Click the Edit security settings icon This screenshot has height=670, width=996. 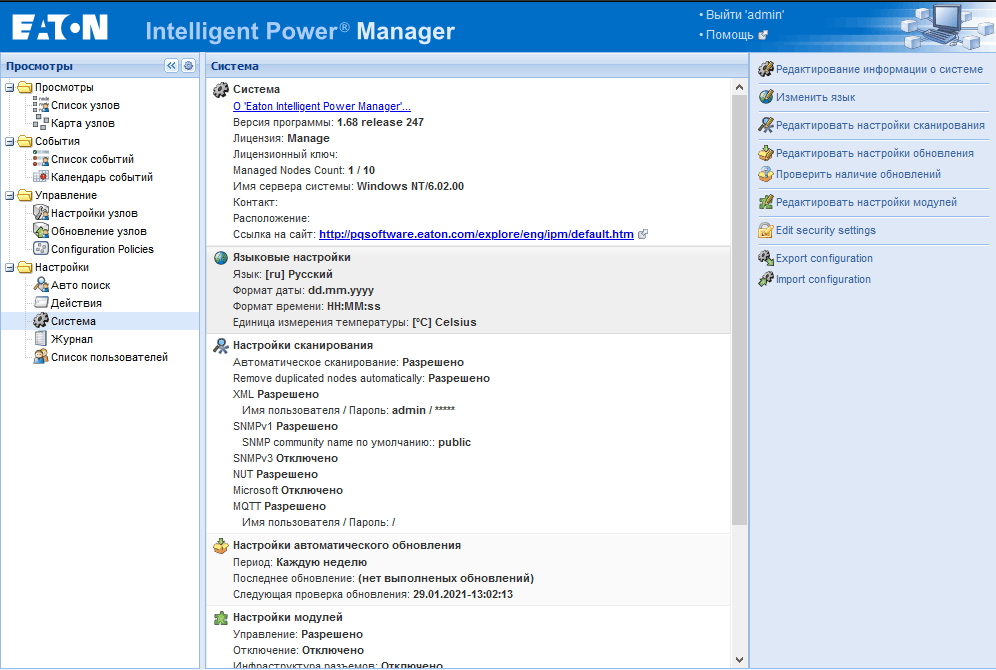pos(766,231)
